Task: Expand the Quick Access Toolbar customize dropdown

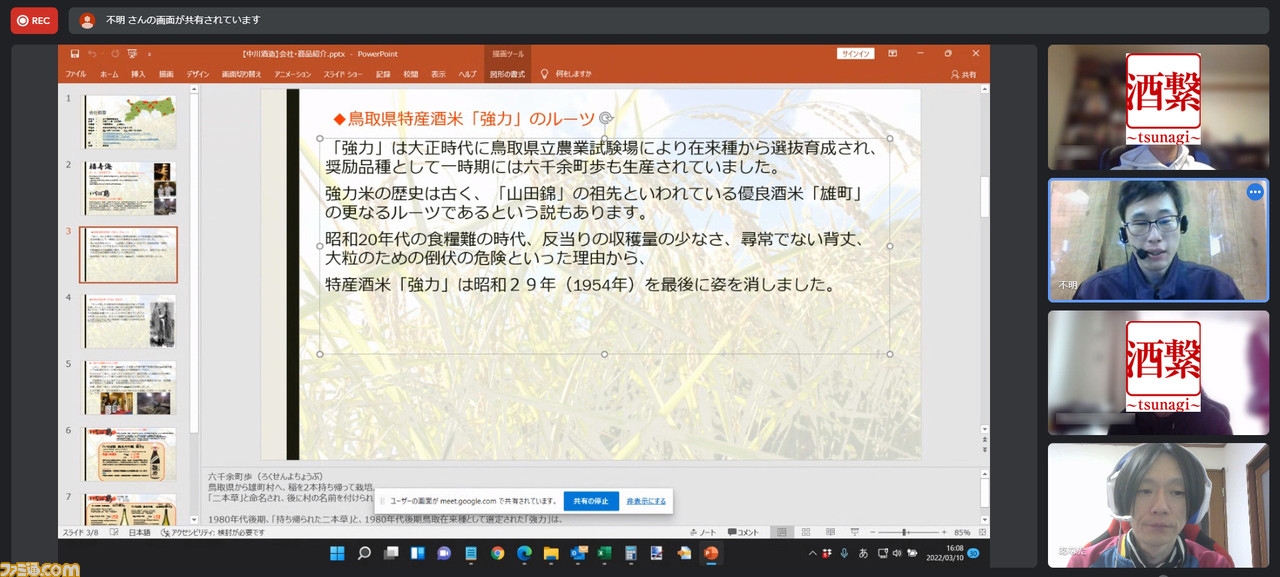Action: [x=149, y=53]
